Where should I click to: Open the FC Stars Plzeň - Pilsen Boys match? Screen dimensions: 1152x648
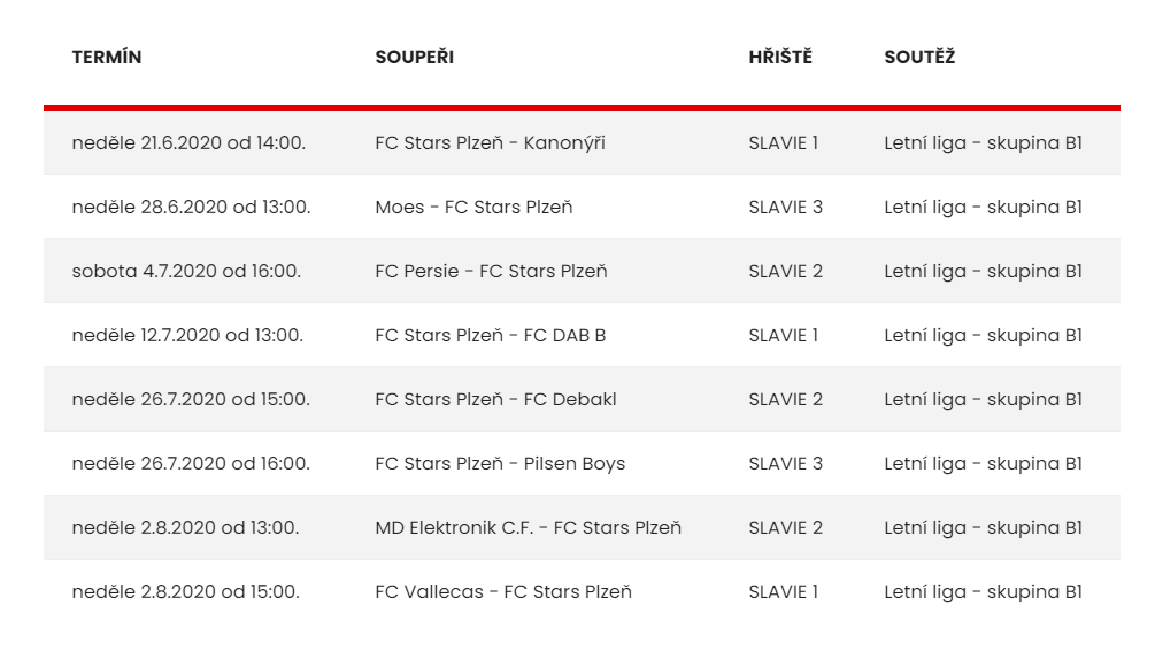click(x=500, y=464)
